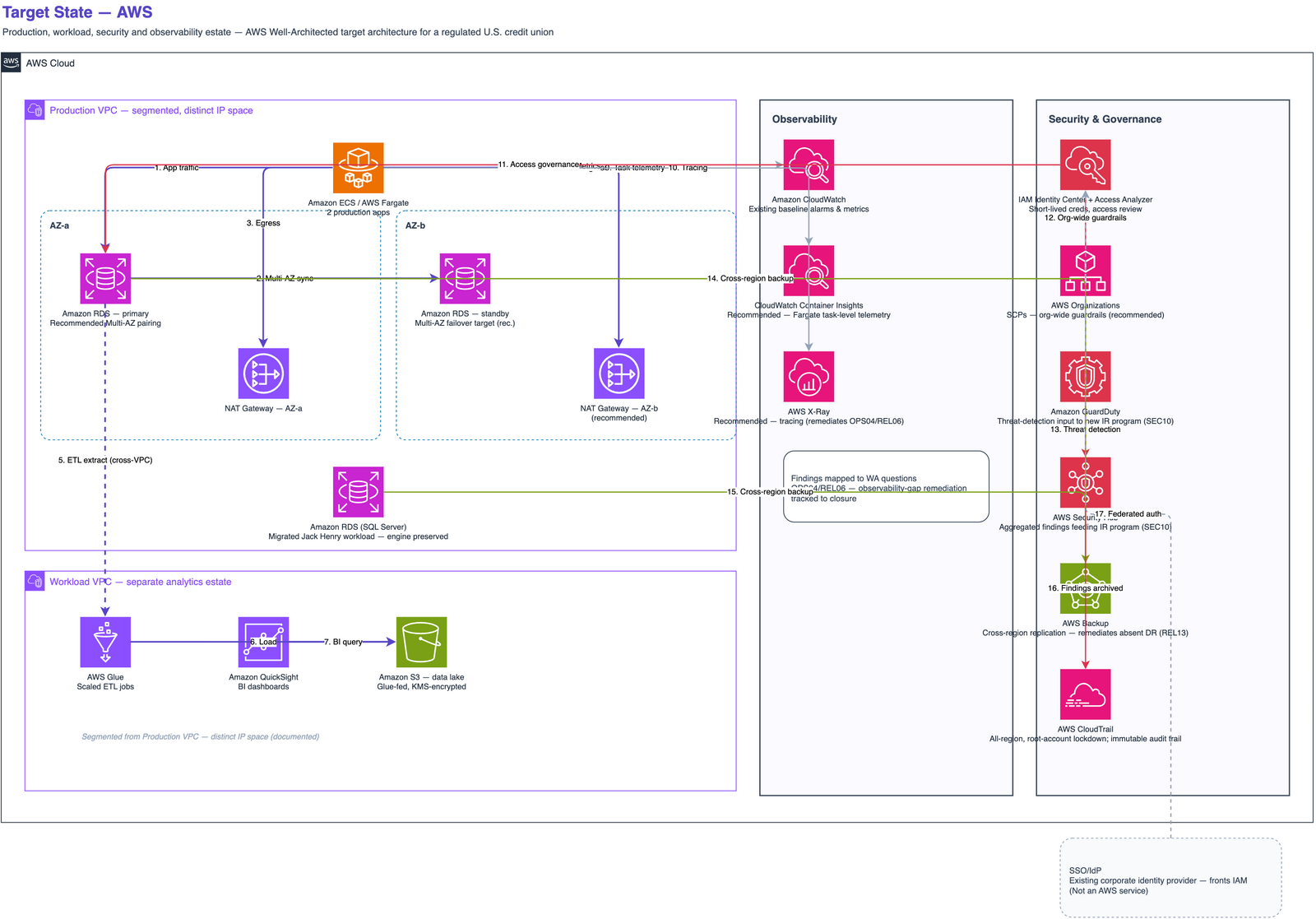1316x919 pixels.
Task: Click the Target State — AWS title
Action: (x=78, y=12)
